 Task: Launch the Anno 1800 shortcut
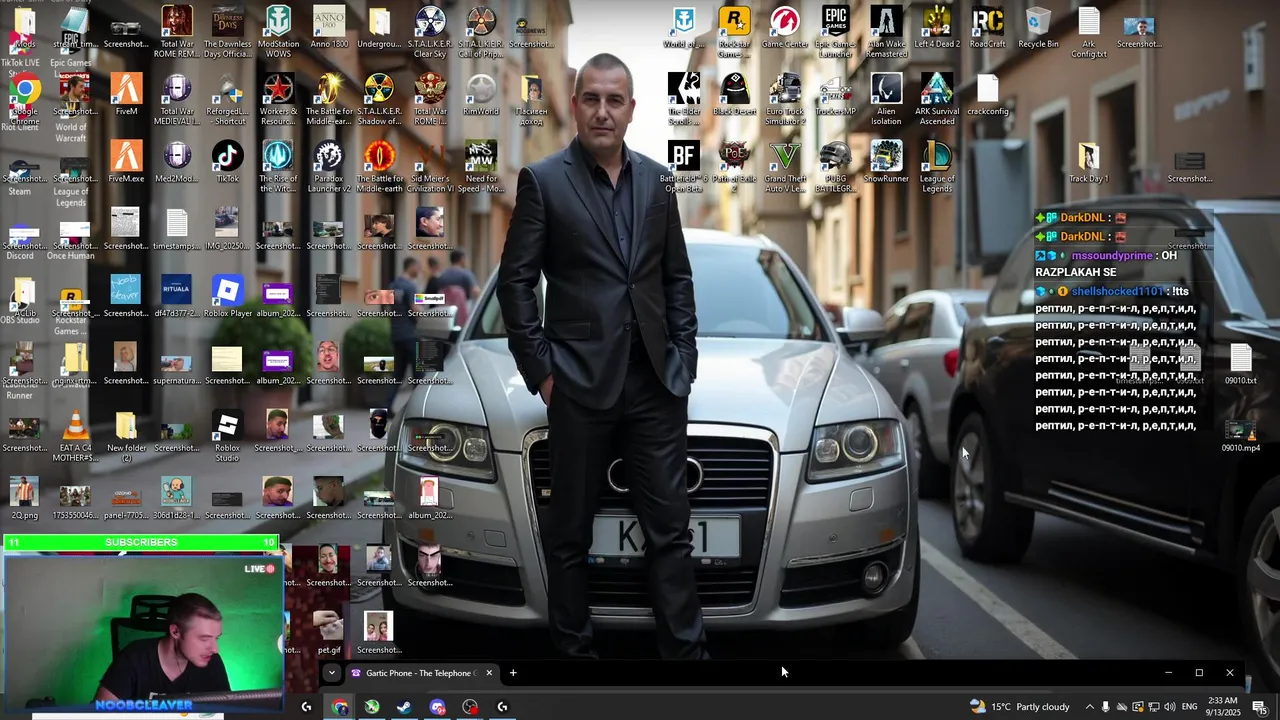(x=329, y=28)
